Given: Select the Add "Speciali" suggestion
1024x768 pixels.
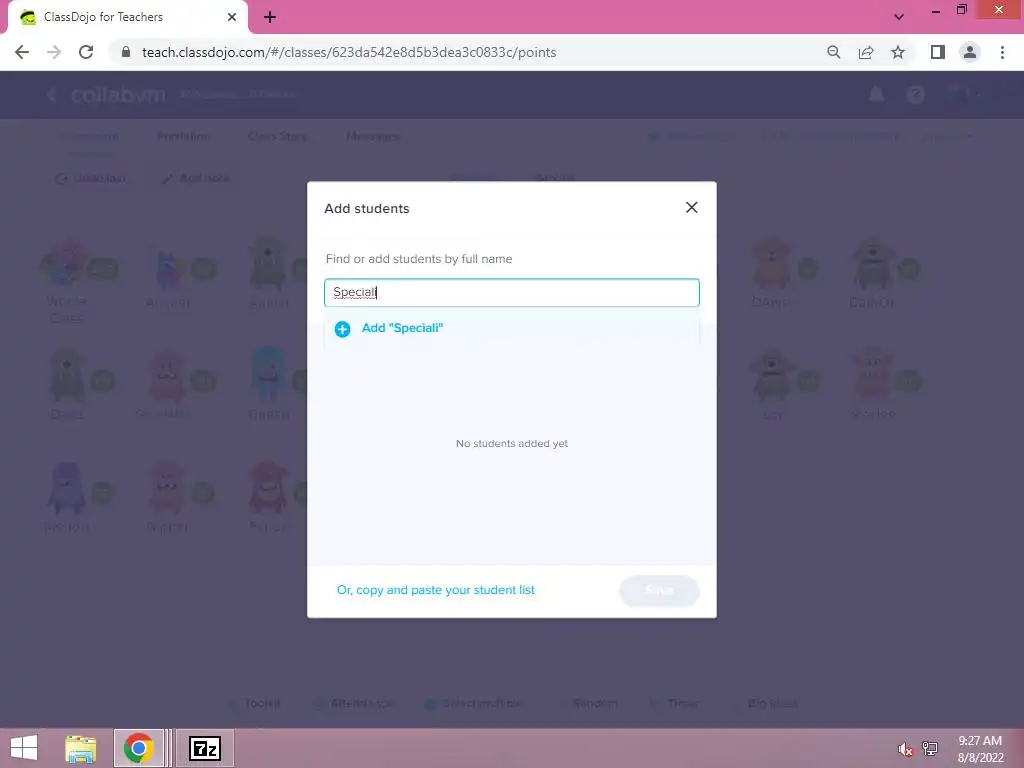Looking at the screenshot, I should (511, 328).
